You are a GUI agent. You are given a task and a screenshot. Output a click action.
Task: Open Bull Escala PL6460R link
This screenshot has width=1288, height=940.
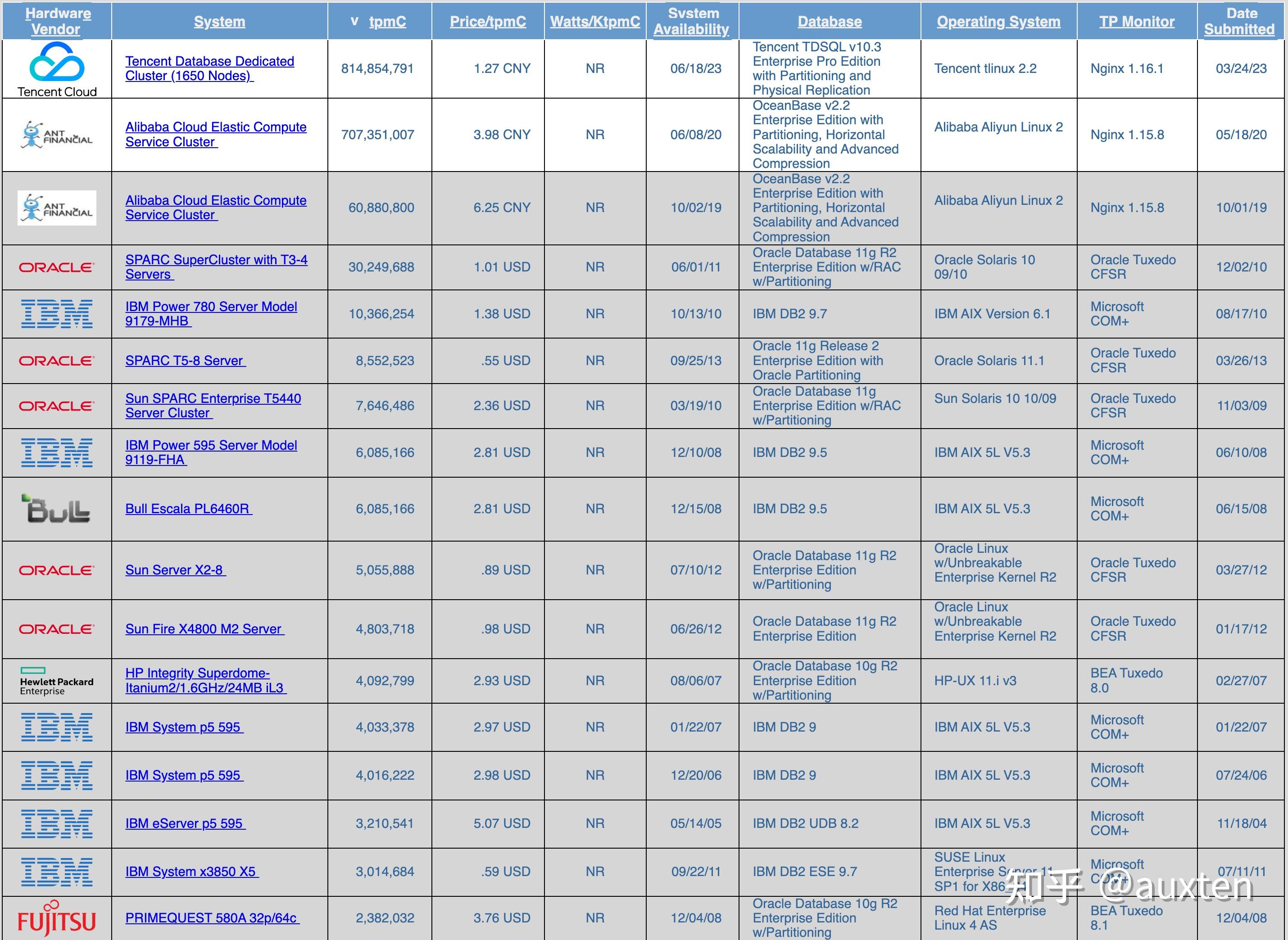(188, 509)
